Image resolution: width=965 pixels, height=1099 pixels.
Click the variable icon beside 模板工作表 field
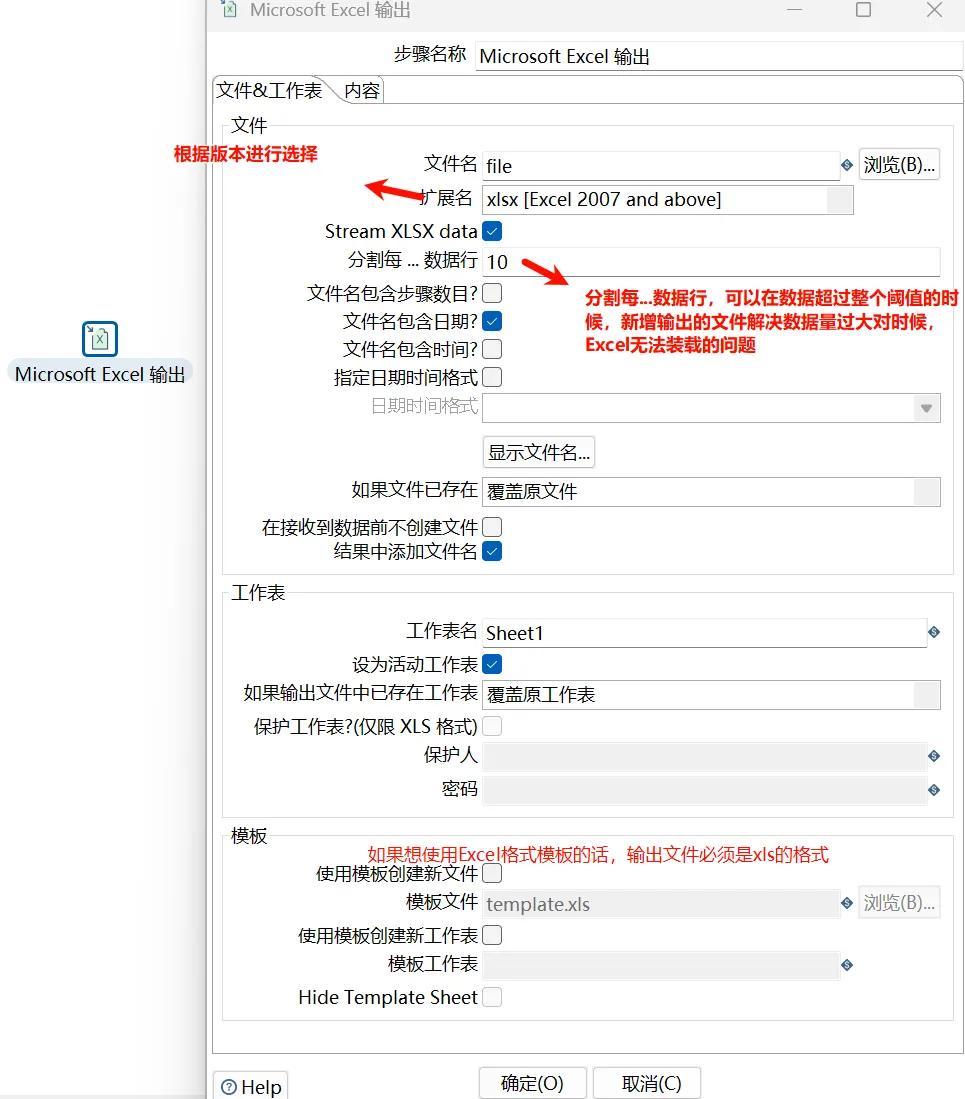(x=847, y=965)
